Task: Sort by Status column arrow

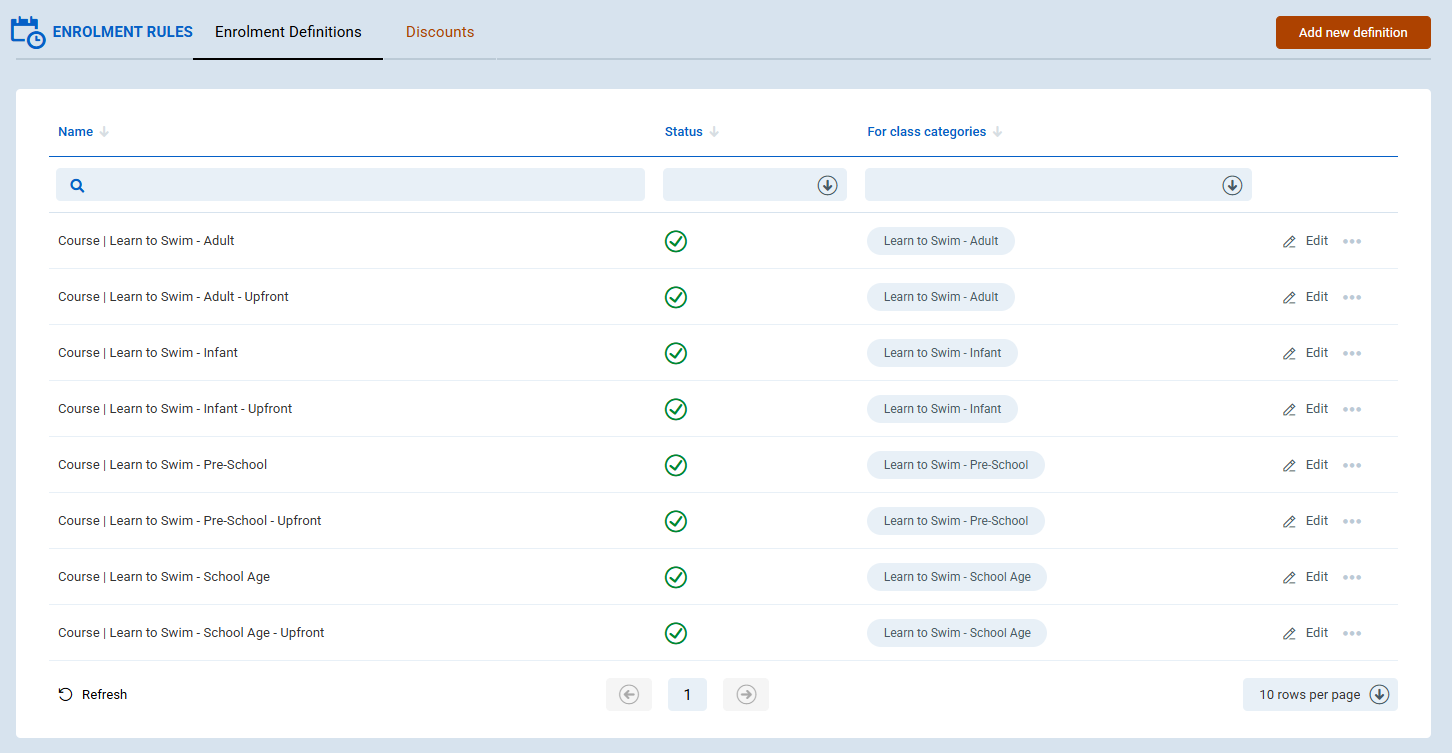Action: [714, 132]
